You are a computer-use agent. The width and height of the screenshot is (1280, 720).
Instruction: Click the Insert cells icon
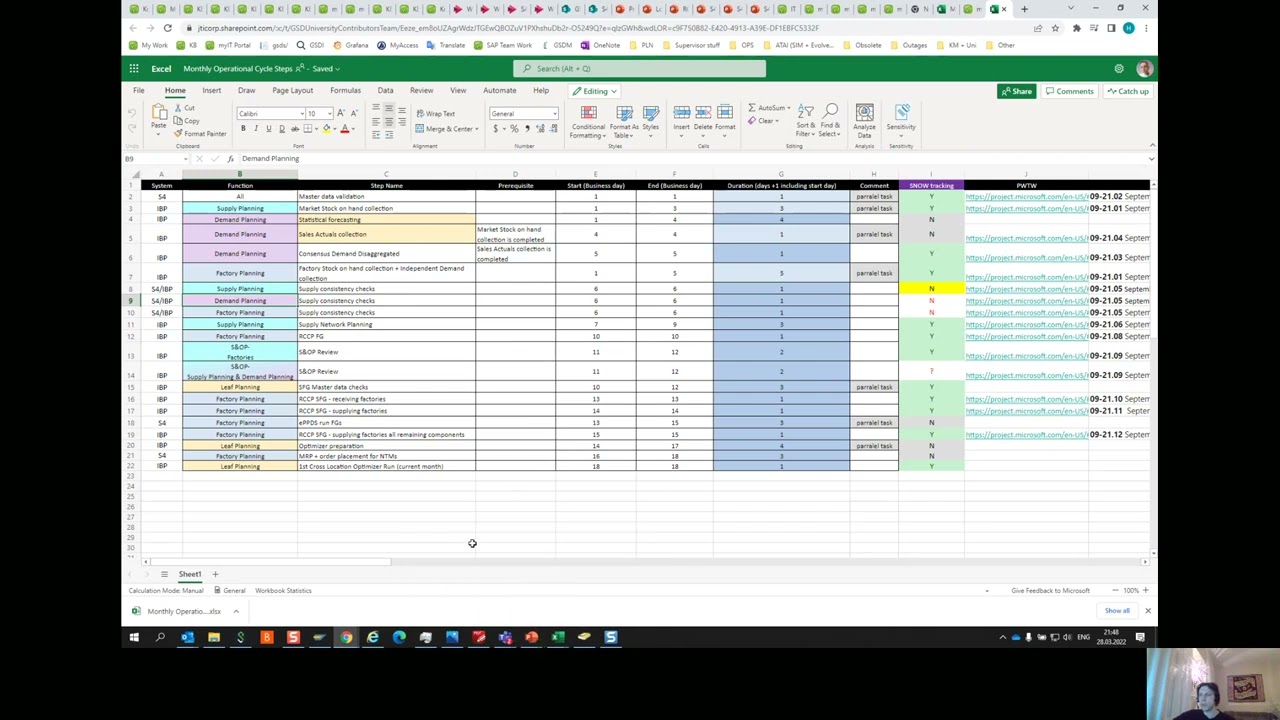681,112
